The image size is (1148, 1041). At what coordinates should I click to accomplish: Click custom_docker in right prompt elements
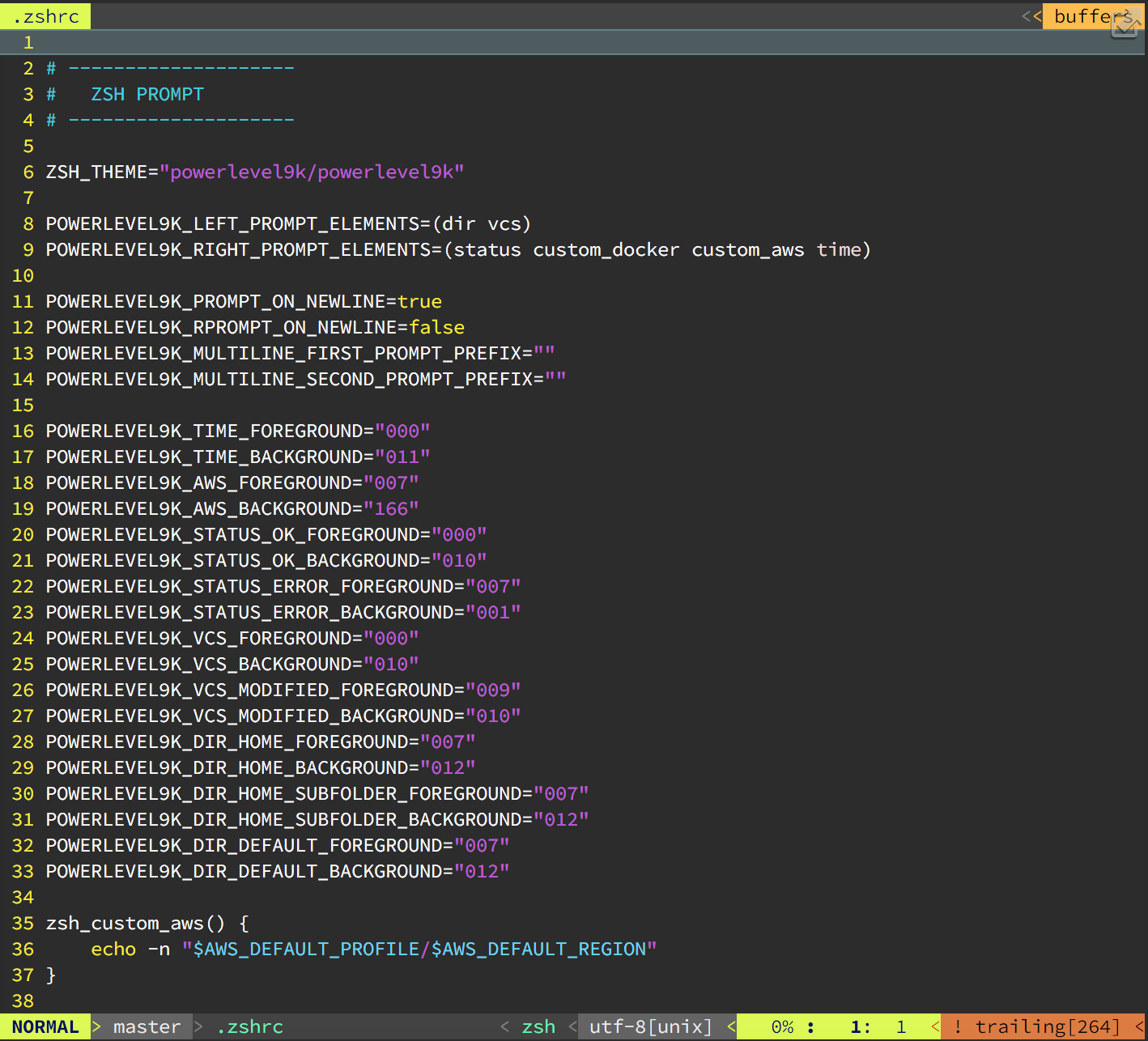tap(606, 249)
